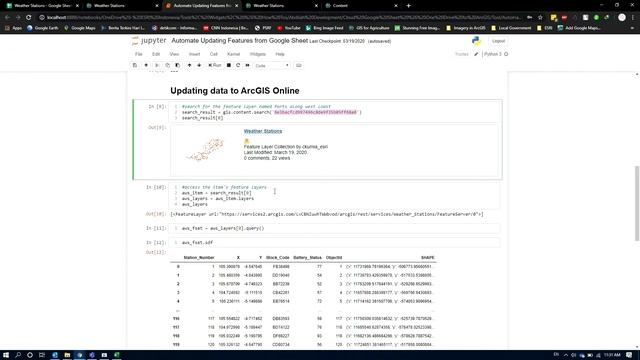This screenshot has height=360, width=640.
Task: Open the Apps bookmark shortcut
Action: 13,28
